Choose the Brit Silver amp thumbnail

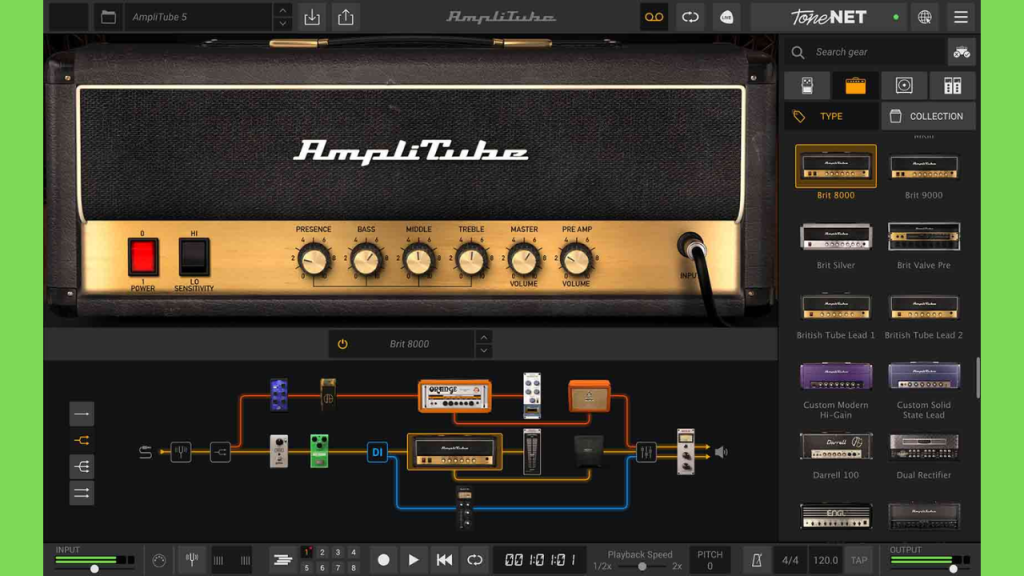(836, 237)
